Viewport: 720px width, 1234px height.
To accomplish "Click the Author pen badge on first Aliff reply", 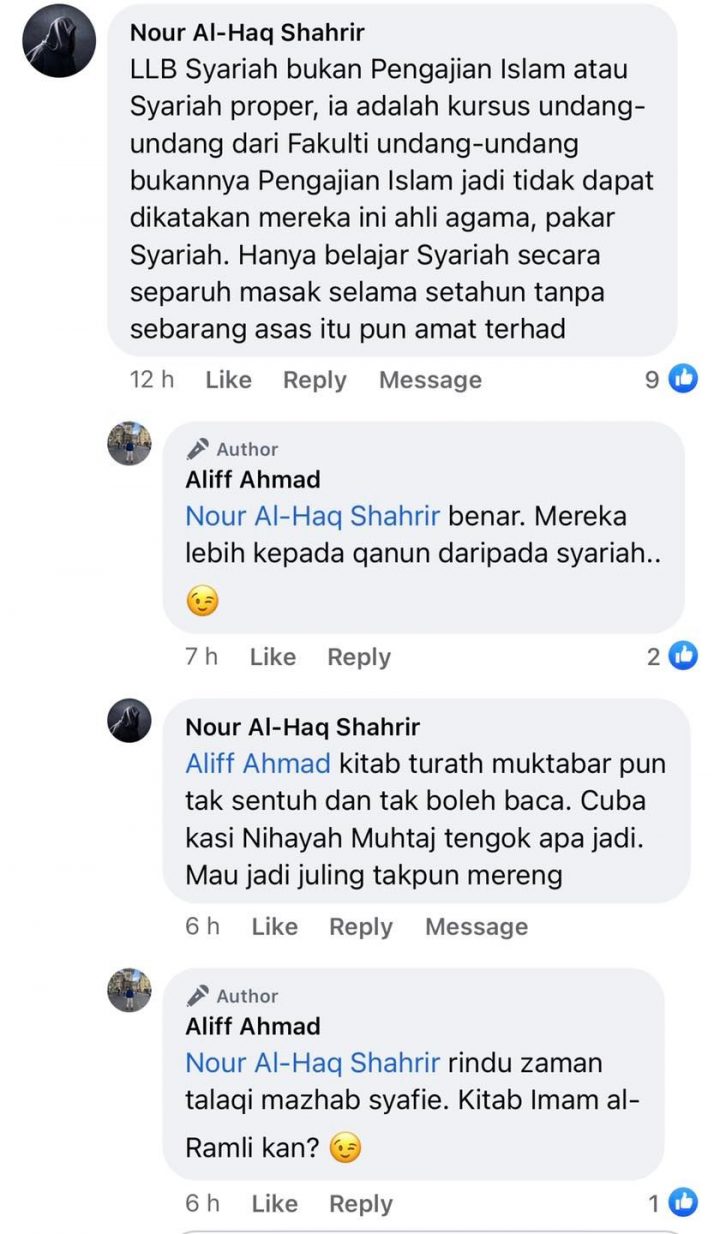I will pyautogui.click(x=198, y=449).
